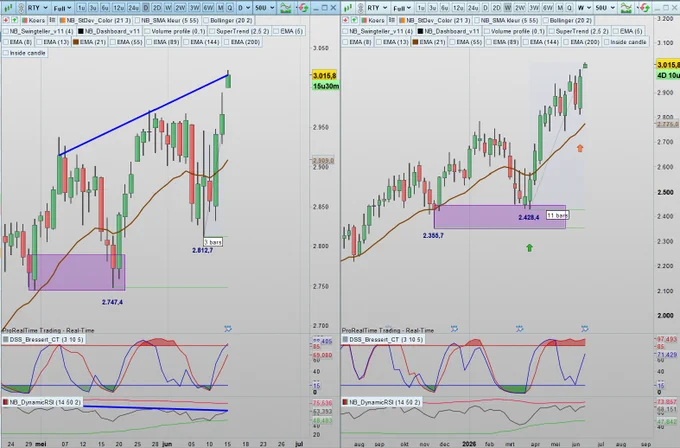680x448 pixels.
Task: Select 6u timeframe in left chart
Action: coord(105,8)
